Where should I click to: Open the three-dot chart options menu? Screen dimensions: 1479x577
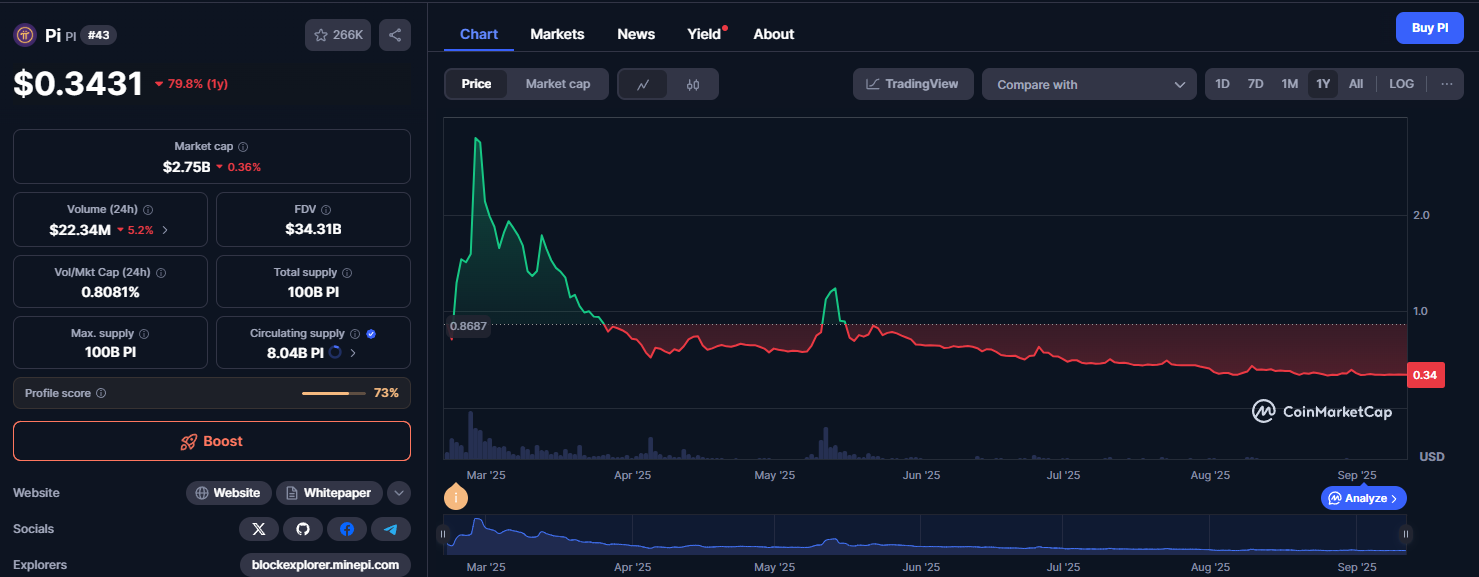tap(1446, 84)
